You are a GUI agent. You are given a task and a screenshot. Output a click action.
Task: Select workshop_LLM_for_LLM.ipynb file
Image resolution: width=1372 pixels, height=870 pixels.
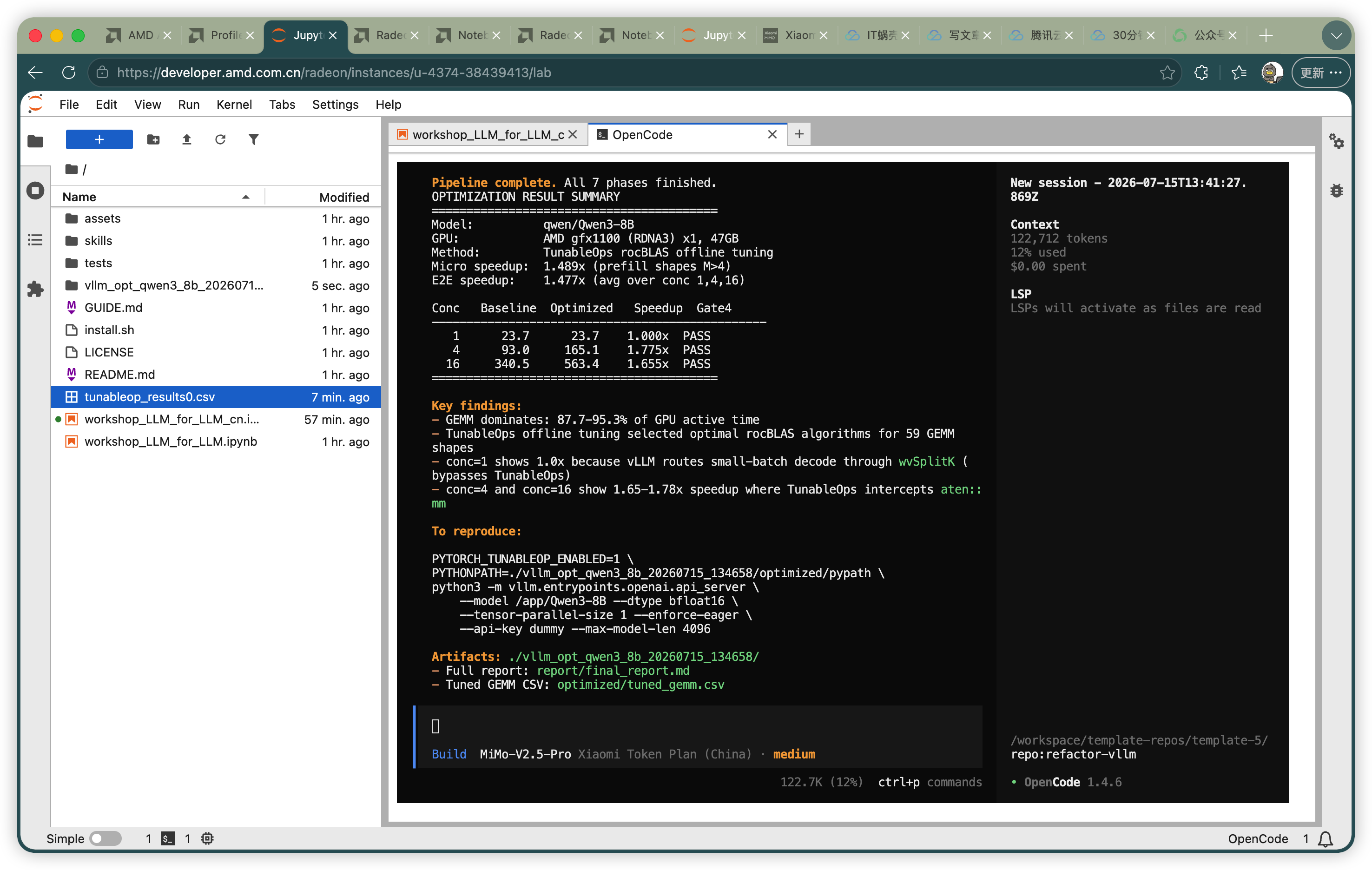[x=215, y=442]
